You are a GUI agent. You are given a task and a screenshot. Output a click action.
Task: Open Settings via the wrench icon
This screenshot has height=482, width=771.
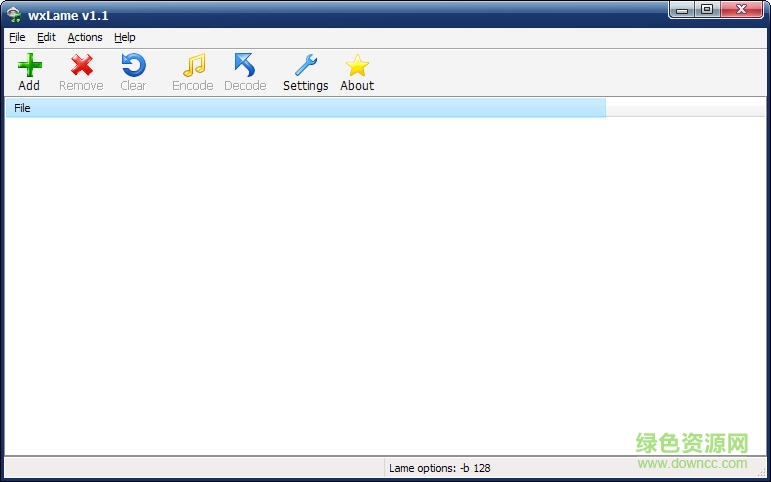point(306,65)
